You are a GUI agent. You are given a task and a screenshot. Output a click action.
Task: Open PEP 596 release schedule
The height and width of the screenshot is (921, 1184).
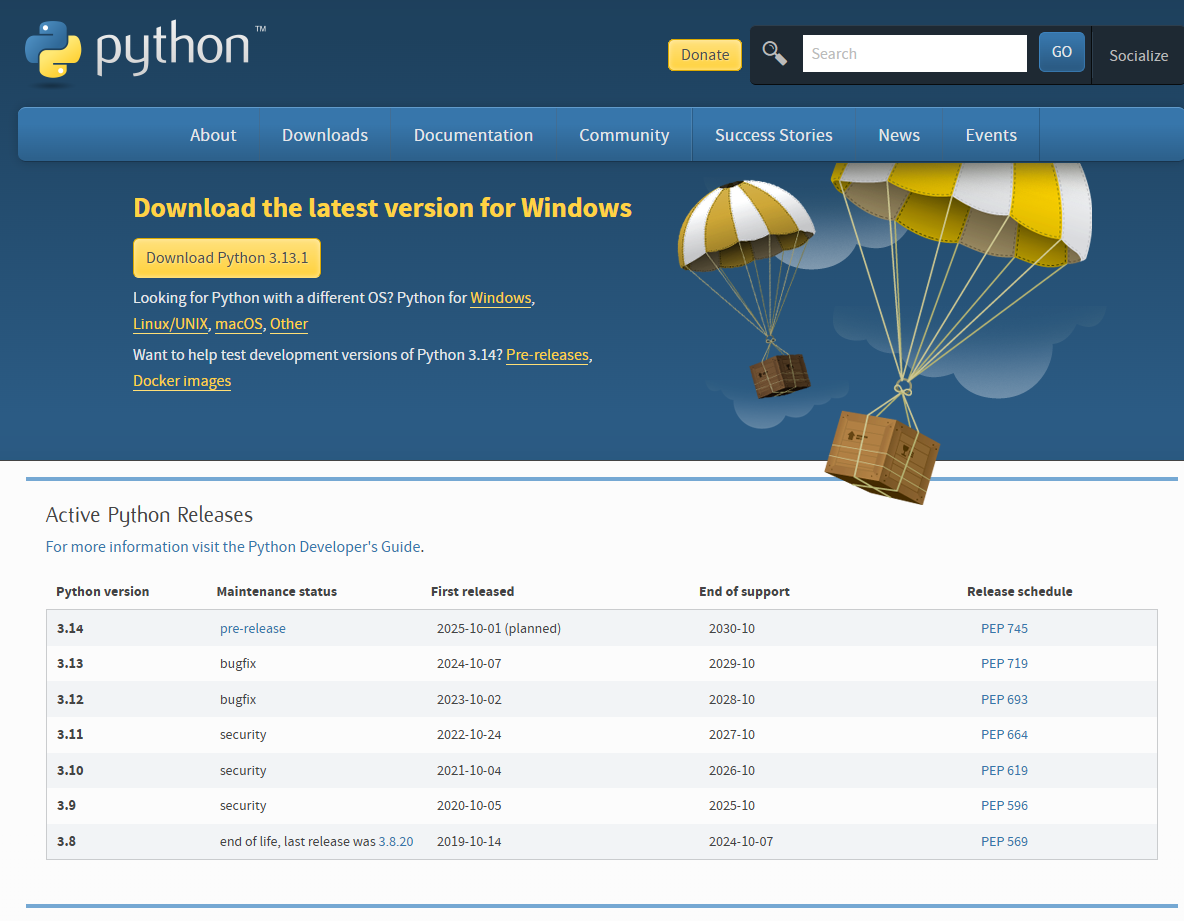point(1004,805)
